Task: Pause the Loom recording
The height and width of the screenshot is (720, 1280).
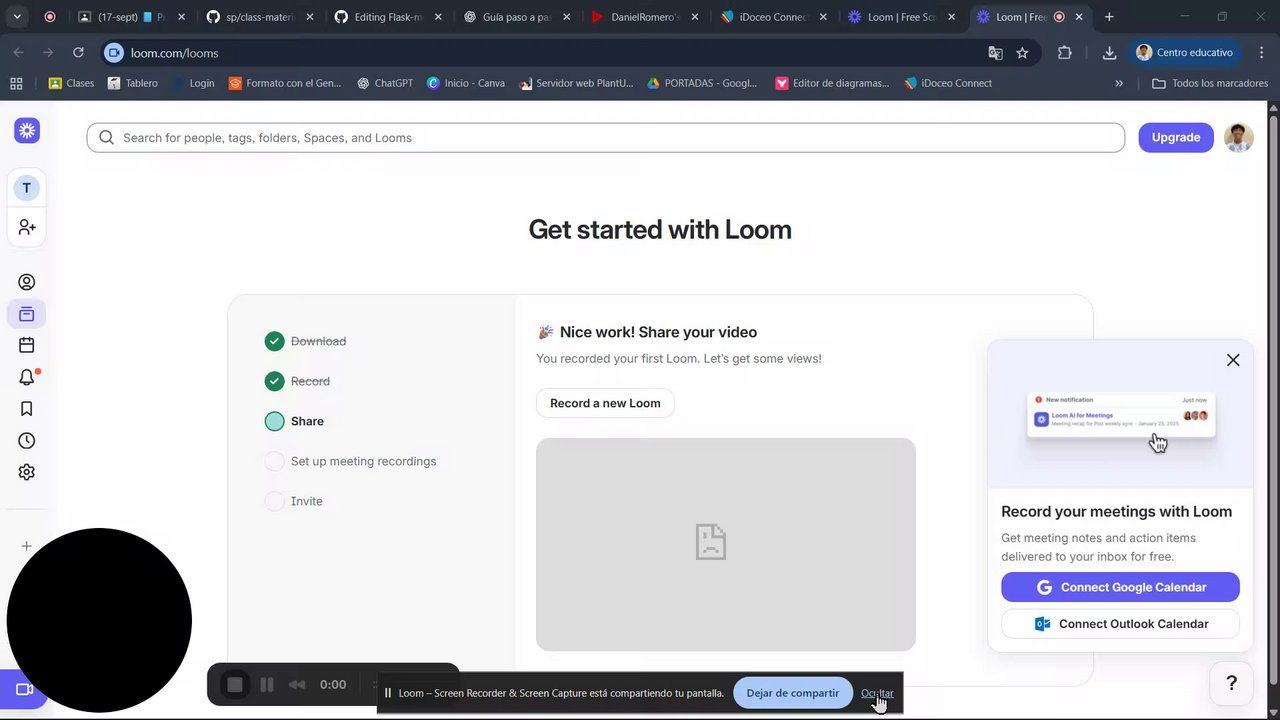Action: [x=267, y=684]
